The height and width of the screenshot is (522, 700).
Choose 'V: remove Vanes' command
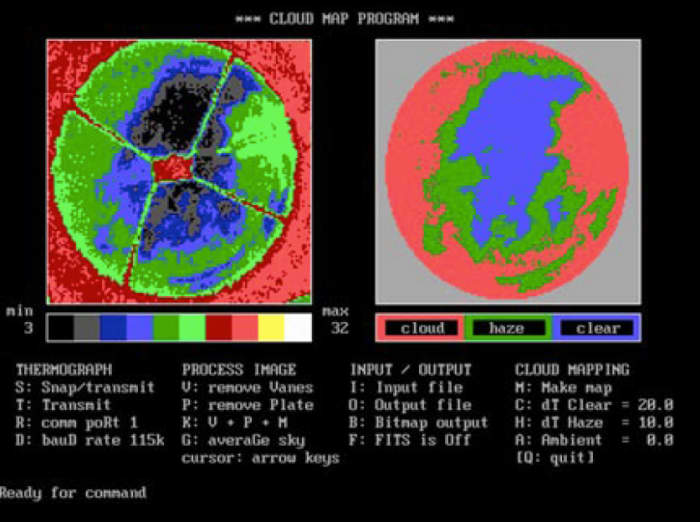click(248, 387)
